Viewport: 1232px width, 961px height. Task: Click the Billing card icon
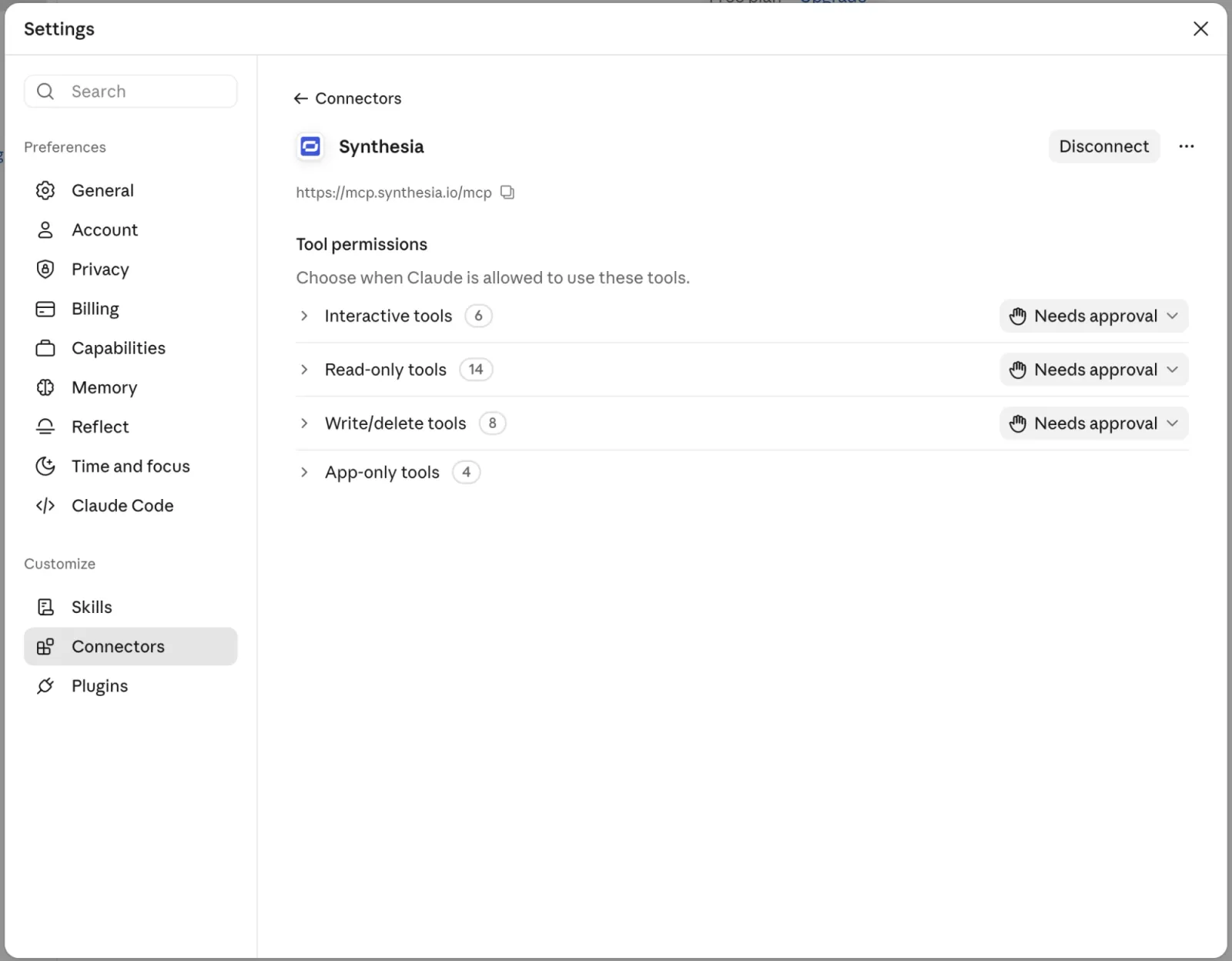45,309
